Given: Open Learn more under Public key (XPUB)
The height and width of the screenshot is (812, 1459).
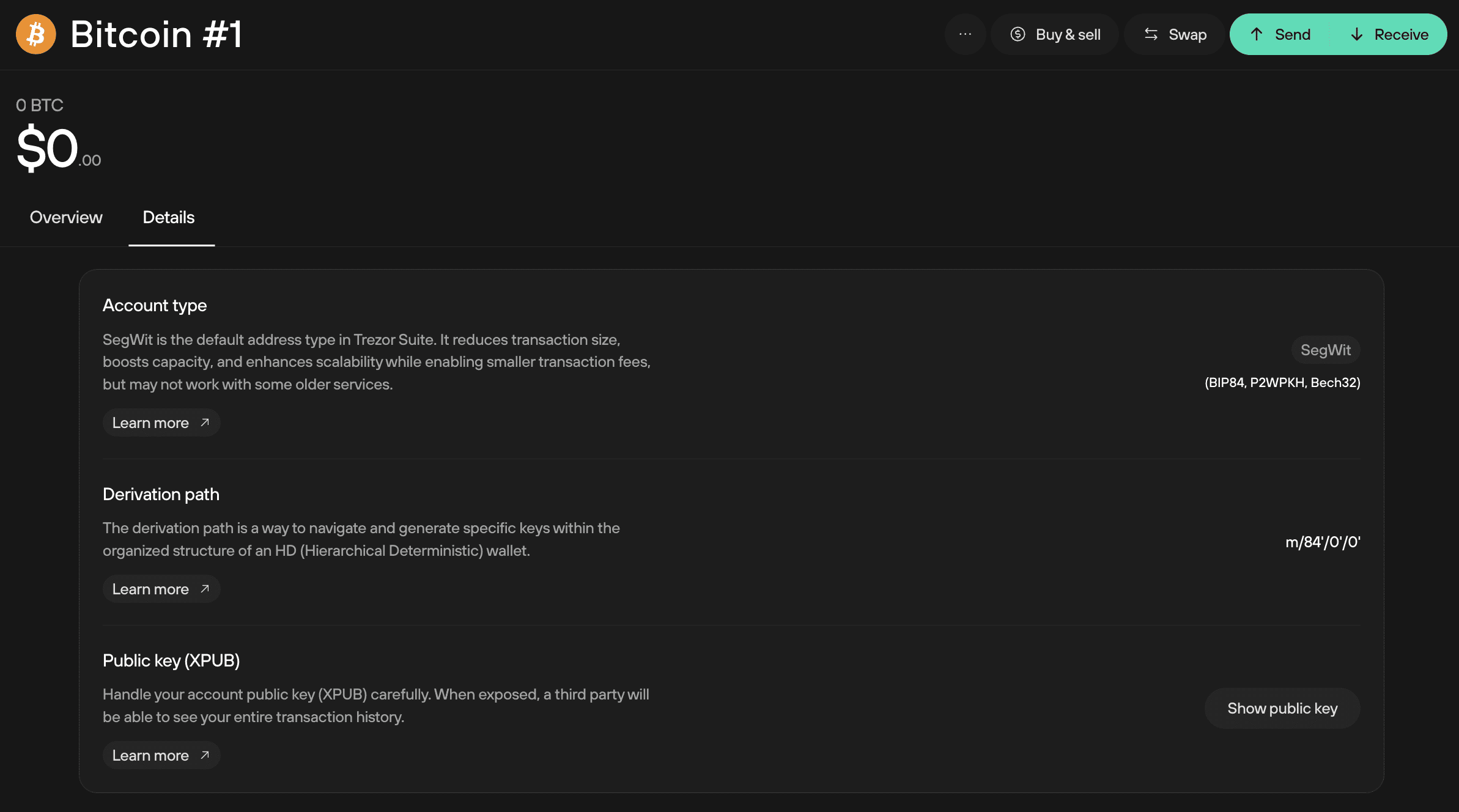Looking at the screenshot, I should [161, 755].
